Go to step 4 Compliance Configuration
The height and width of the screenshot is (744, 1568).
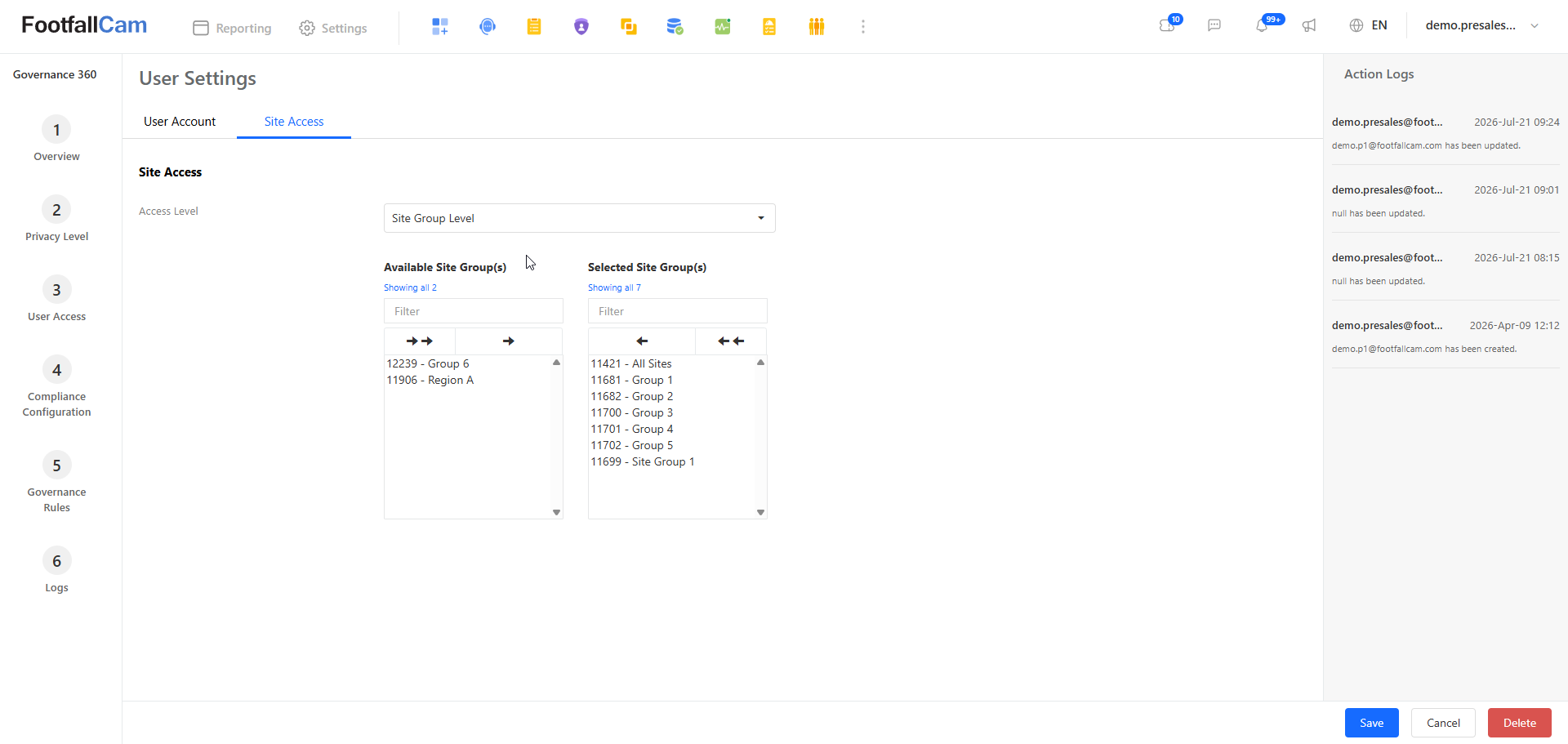[56, 387]
